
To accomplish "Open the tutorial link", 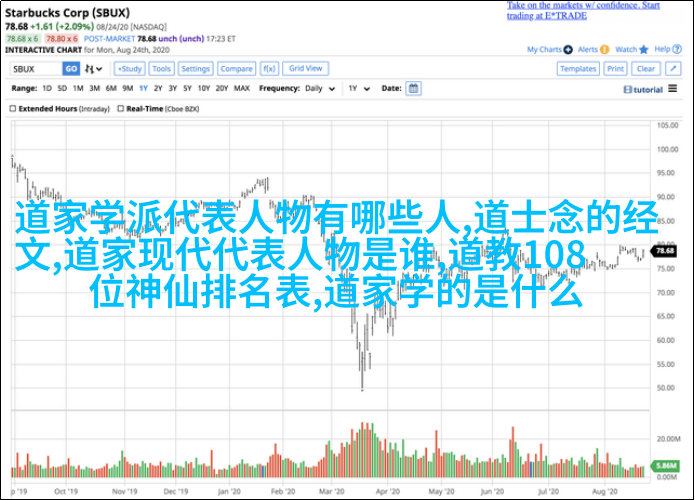I will (643, 90).
